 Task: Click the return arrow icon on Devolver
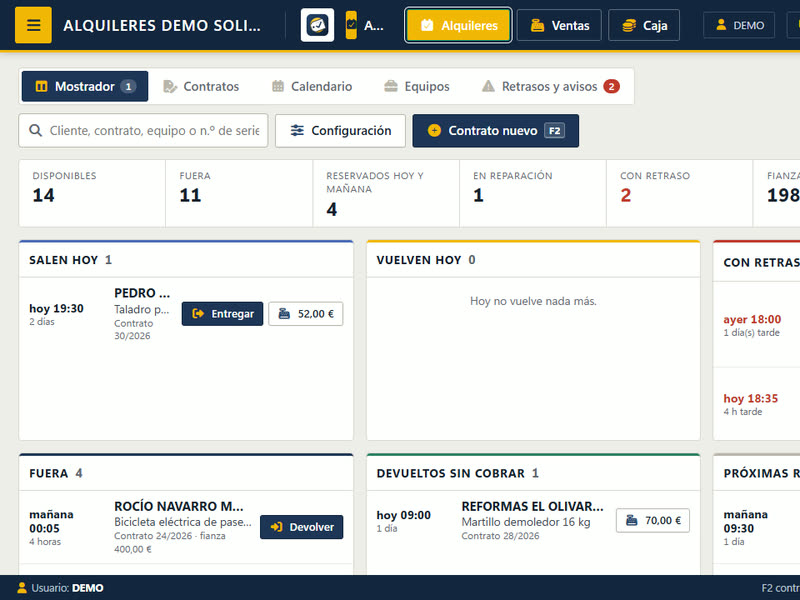pyautogui.click(x=277, y=527)
